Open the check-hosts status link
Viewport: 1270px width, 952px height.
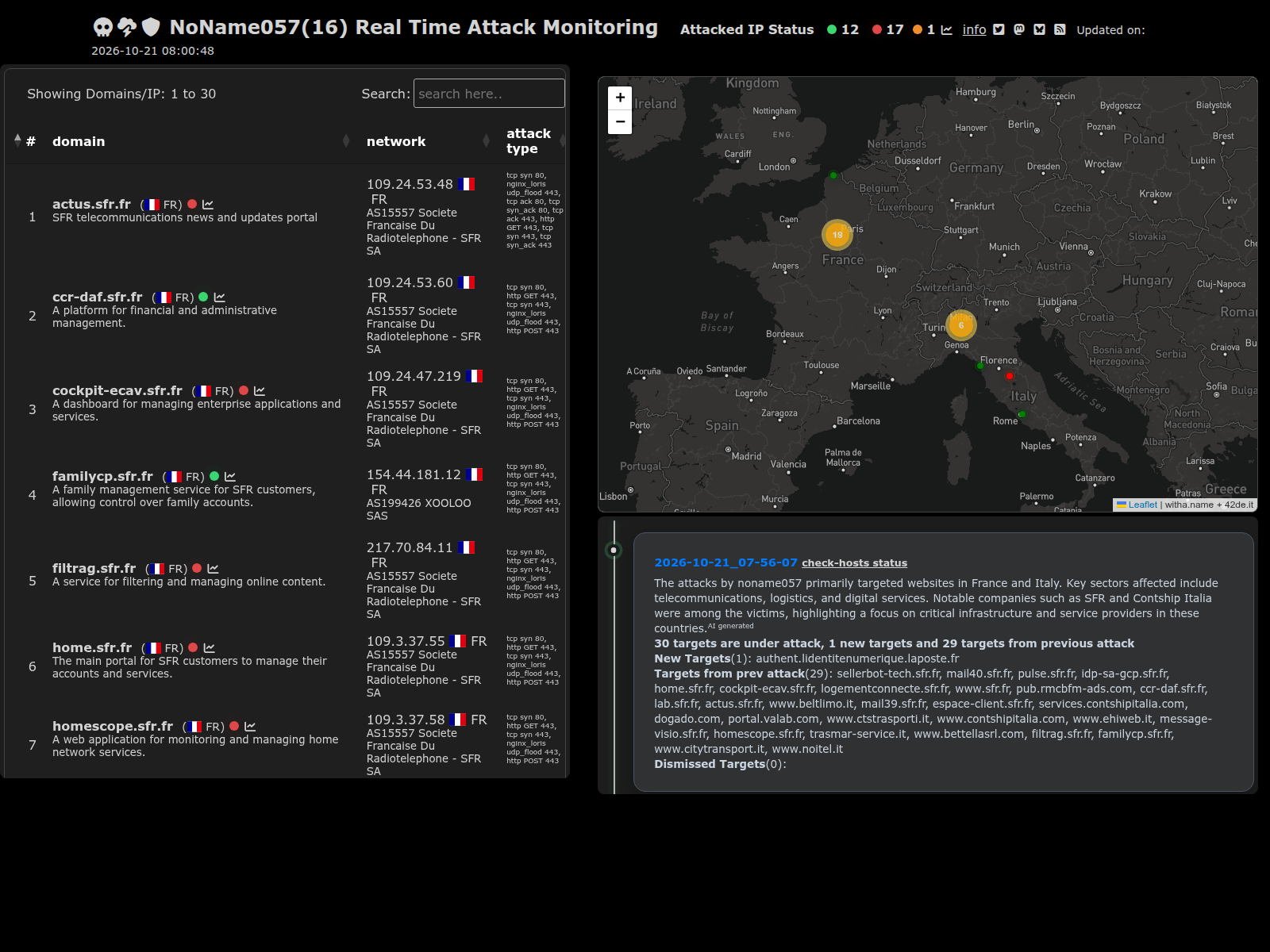(854, 562)
